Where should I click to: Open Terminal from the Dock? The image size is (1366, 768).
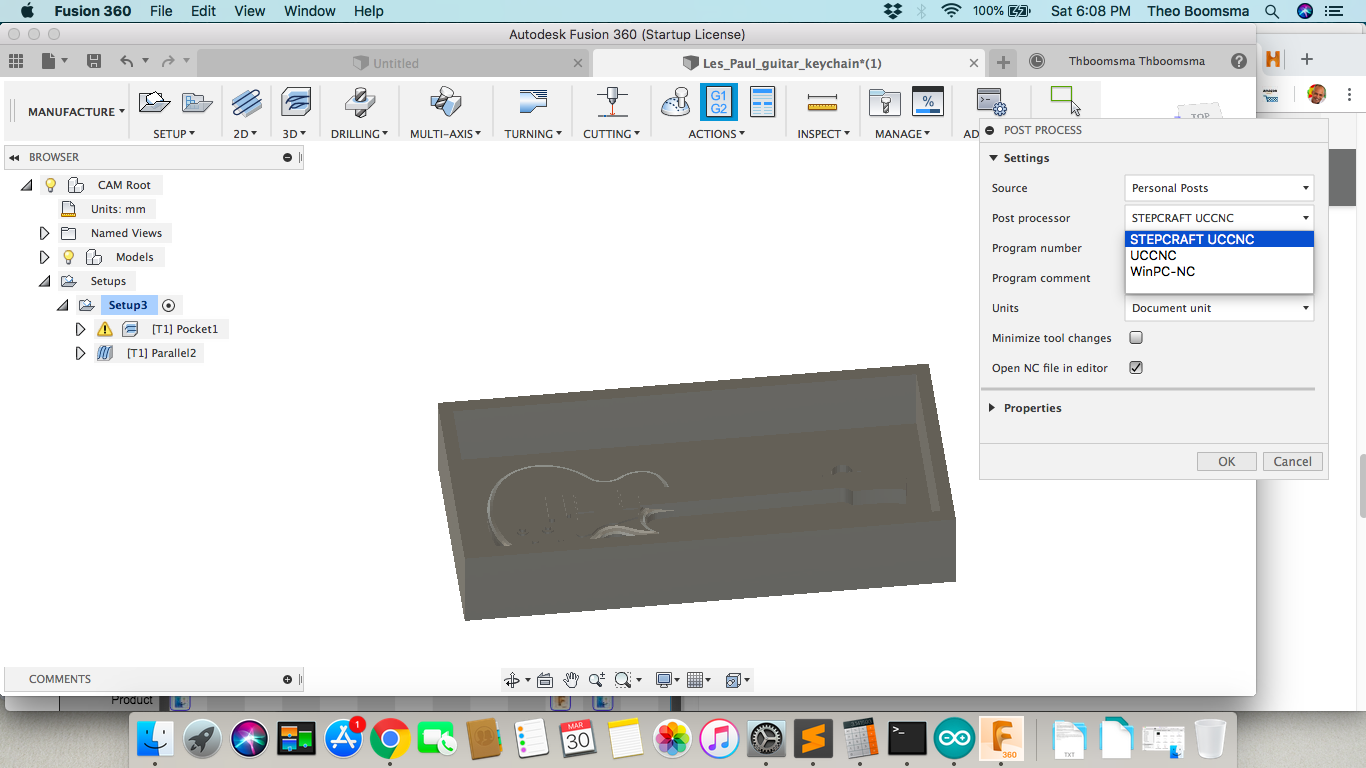tap(907, 739)
